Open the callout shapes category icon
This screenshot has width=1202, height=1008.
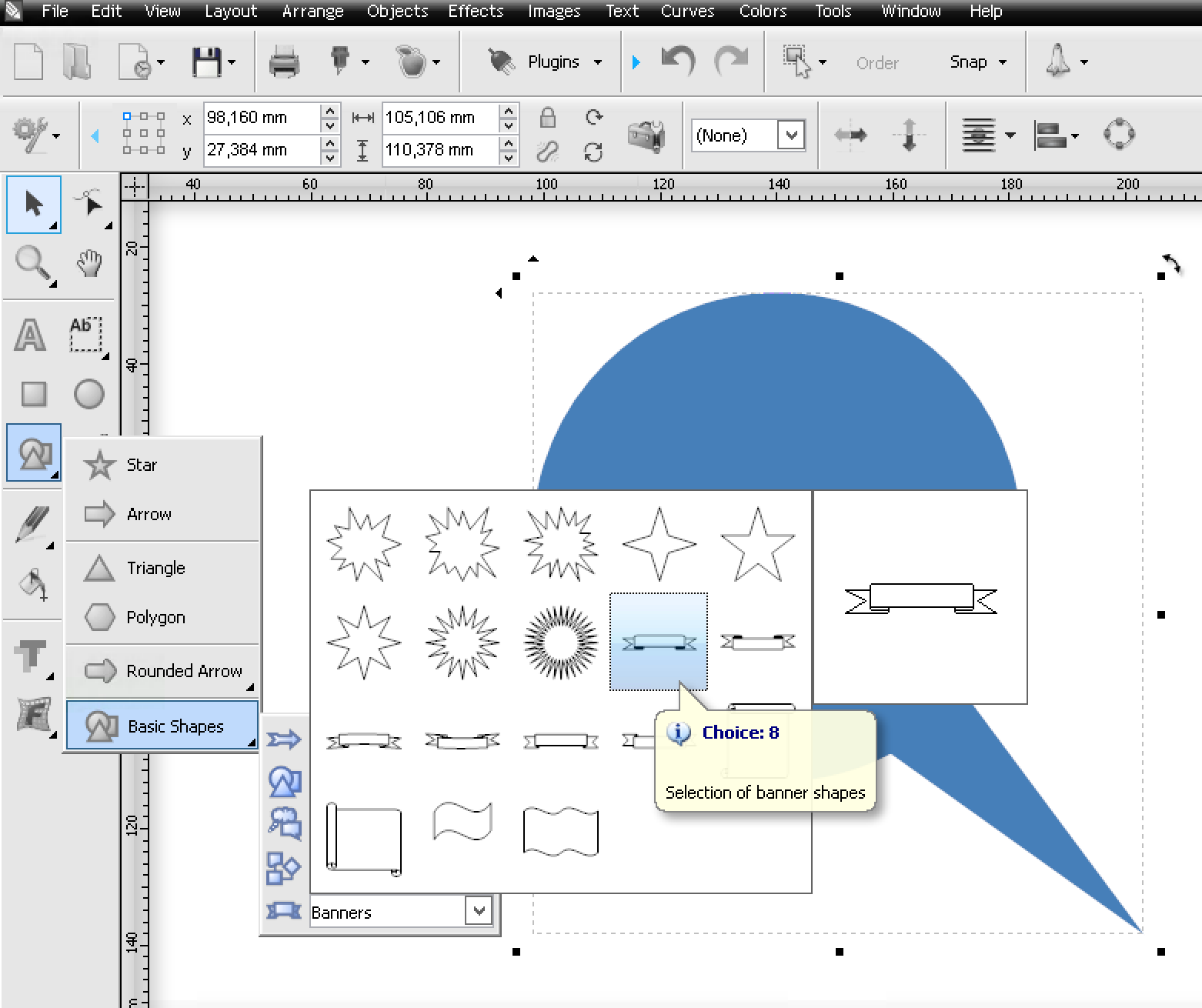[x=285, y=823]
